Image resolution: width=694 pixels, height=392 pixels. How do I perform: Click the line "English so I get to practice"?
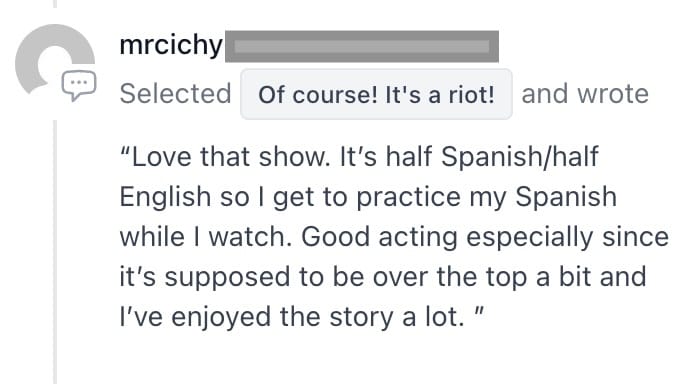(368, 197)
